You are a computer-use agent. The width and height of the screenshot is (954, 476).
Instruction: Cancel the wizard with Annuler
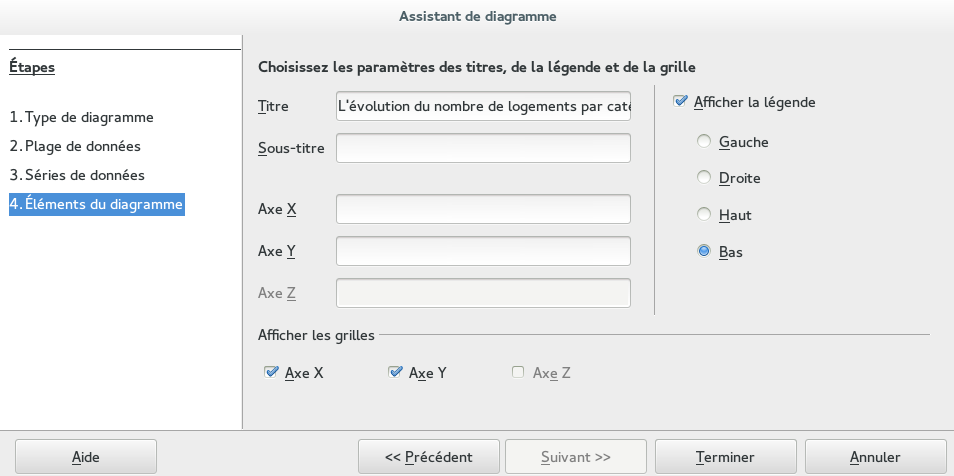(x=875, y=457)
